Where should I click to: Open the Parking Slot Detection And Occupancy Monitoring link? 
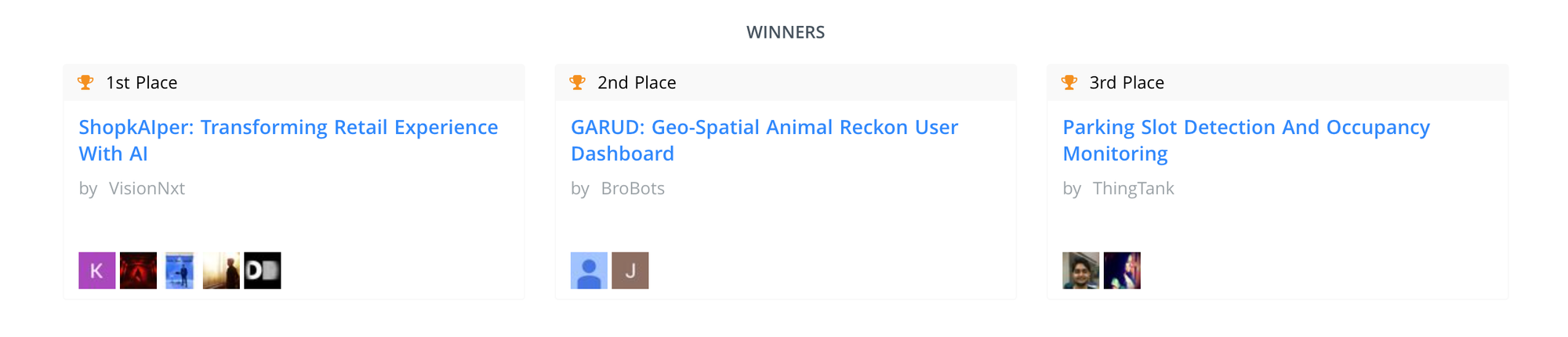point(1247,140)
